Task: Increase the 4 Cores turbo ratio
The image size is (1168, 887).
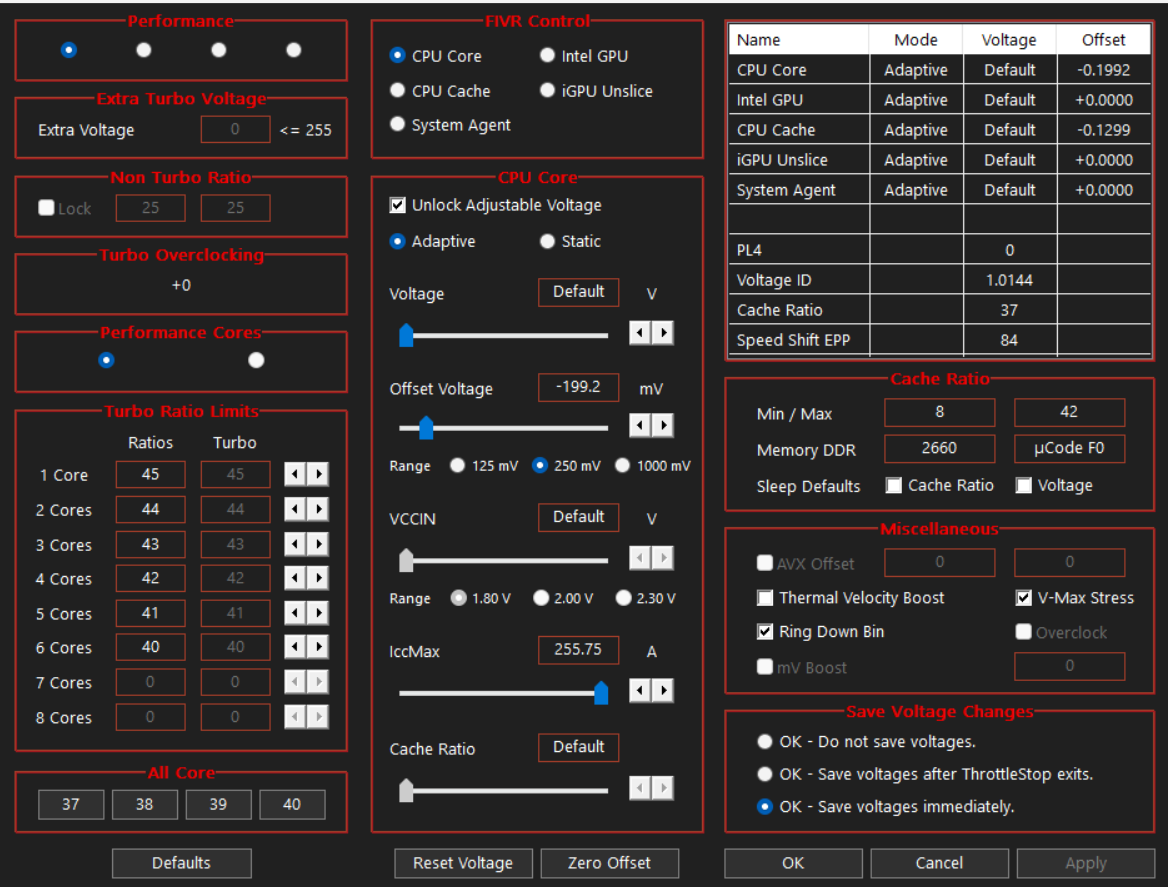Action: click(x=318, y=578)
